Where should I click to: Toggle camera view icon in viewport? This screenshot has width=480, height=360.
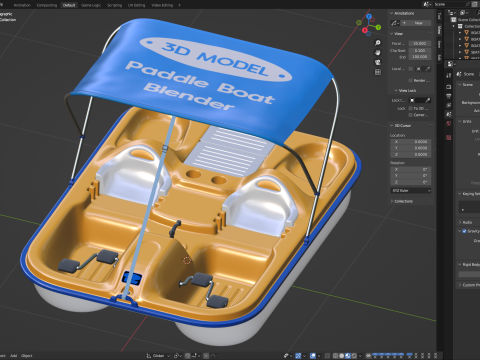378,62
